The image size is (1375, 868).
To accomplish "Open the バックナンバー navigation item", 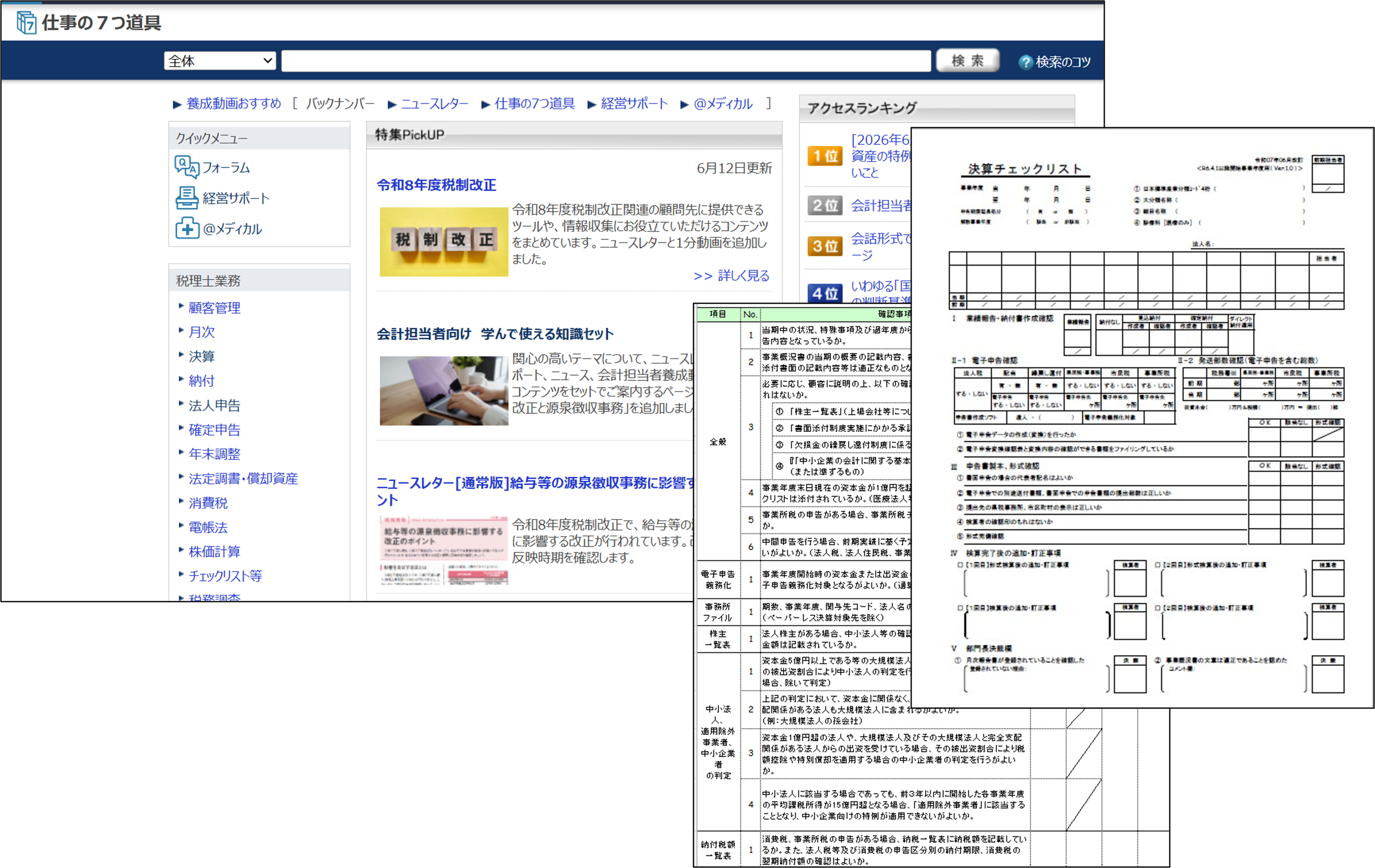I will pos(340,103).
